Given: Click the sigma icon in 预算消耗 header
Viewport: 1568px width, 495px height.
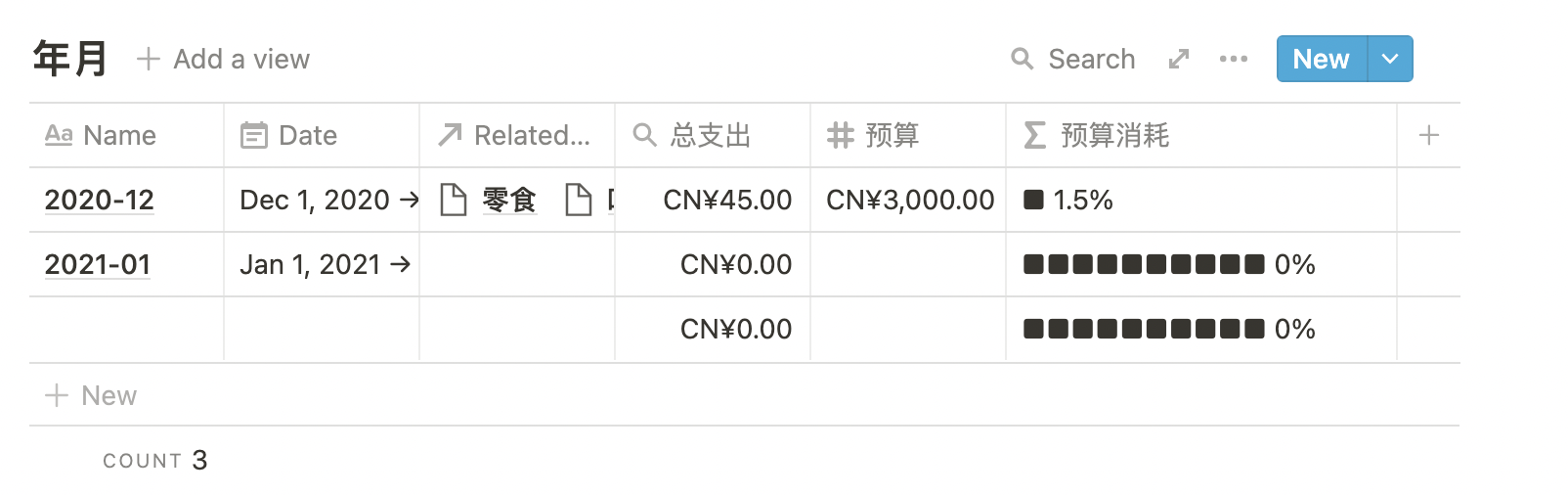Looking at the screenshot, I should pos(1034,135).
